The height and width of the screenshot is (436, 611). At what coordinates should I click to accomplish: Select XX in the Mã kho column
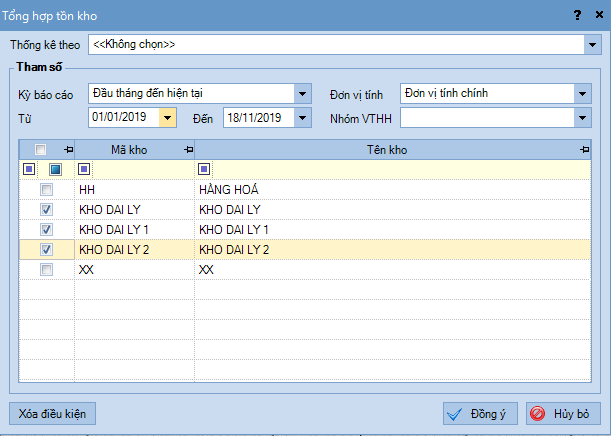(x=134, y=270)
